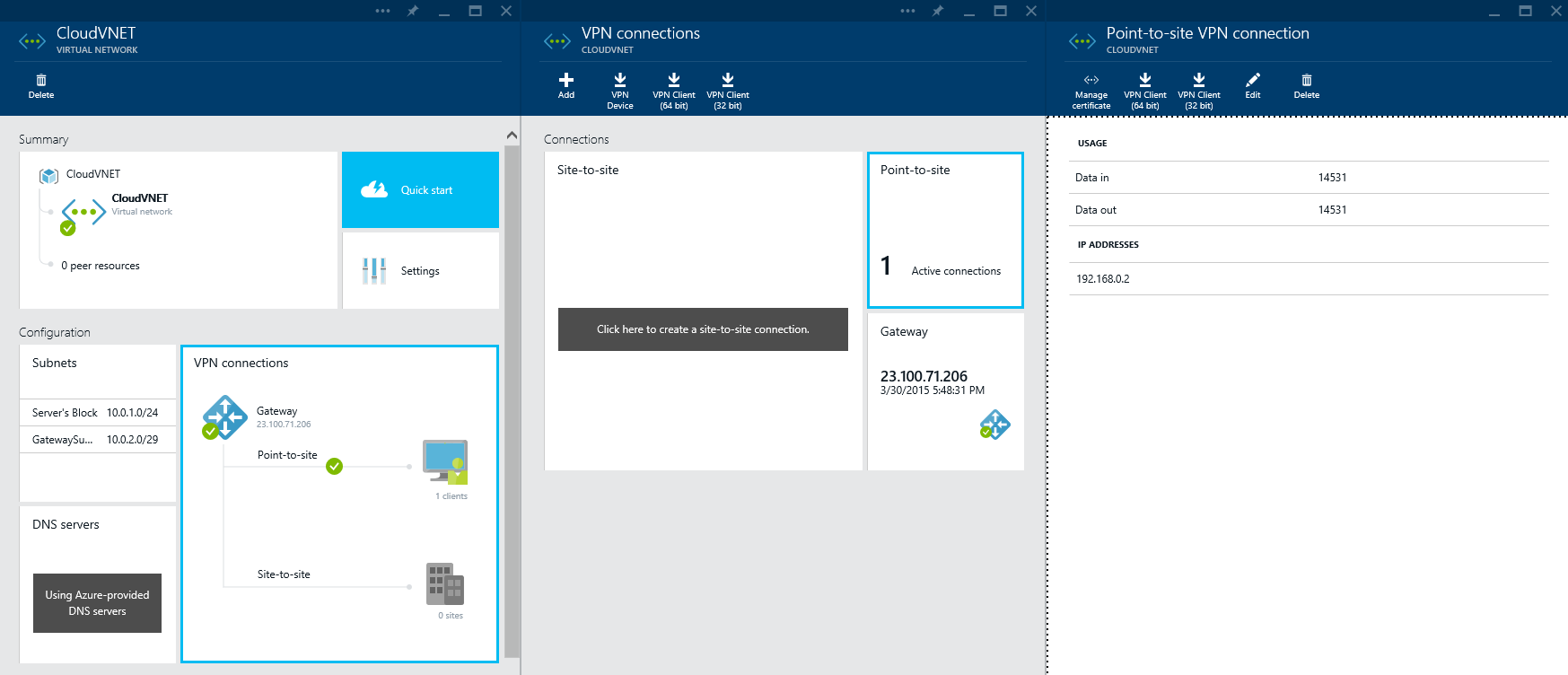Viewport: 1568px width, 675px height.
Task: Click the point-to-site clients computer icon
Action: 446,461
